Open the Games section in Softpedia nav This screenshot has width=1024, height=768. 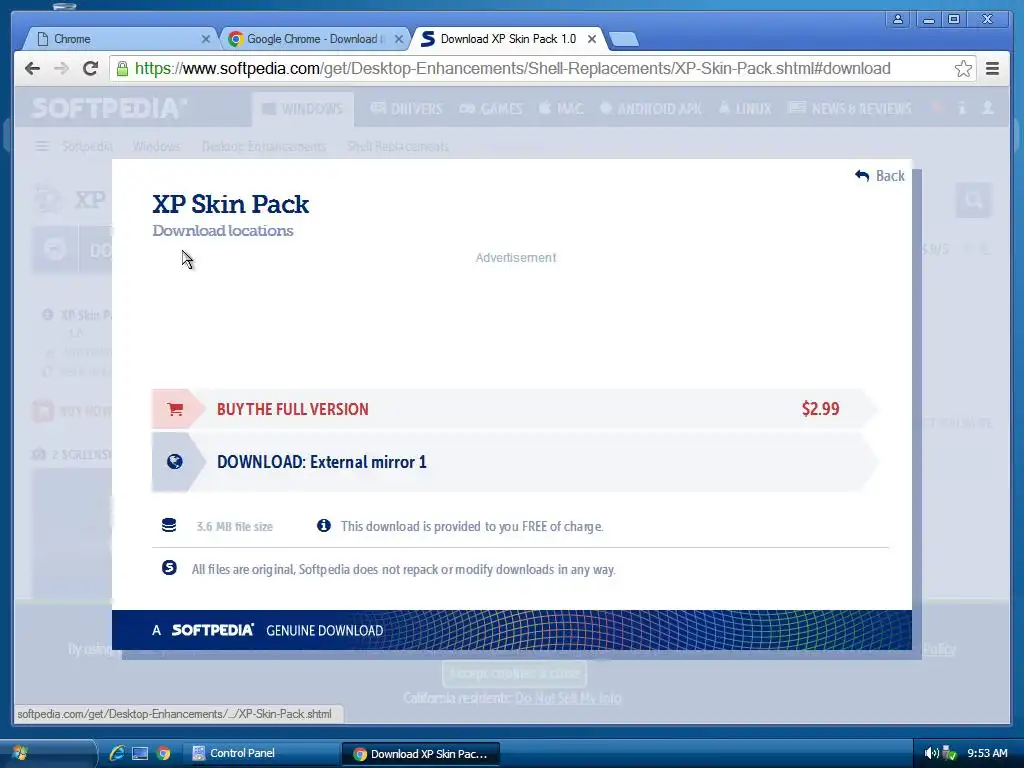(490, 108)
